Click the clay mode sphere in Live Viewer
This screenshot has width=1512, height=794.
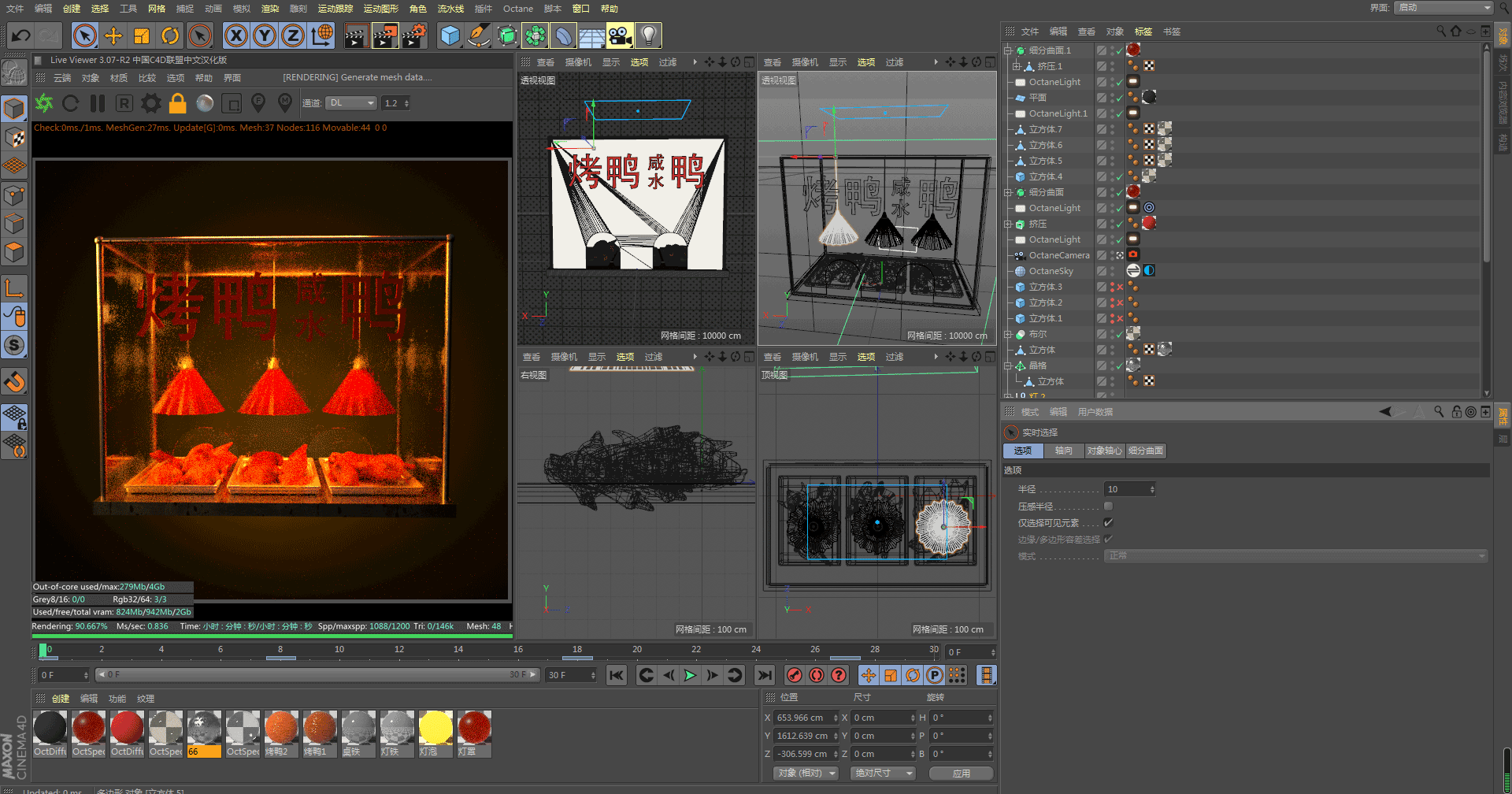pyautogui.click(x=205, y=103)
